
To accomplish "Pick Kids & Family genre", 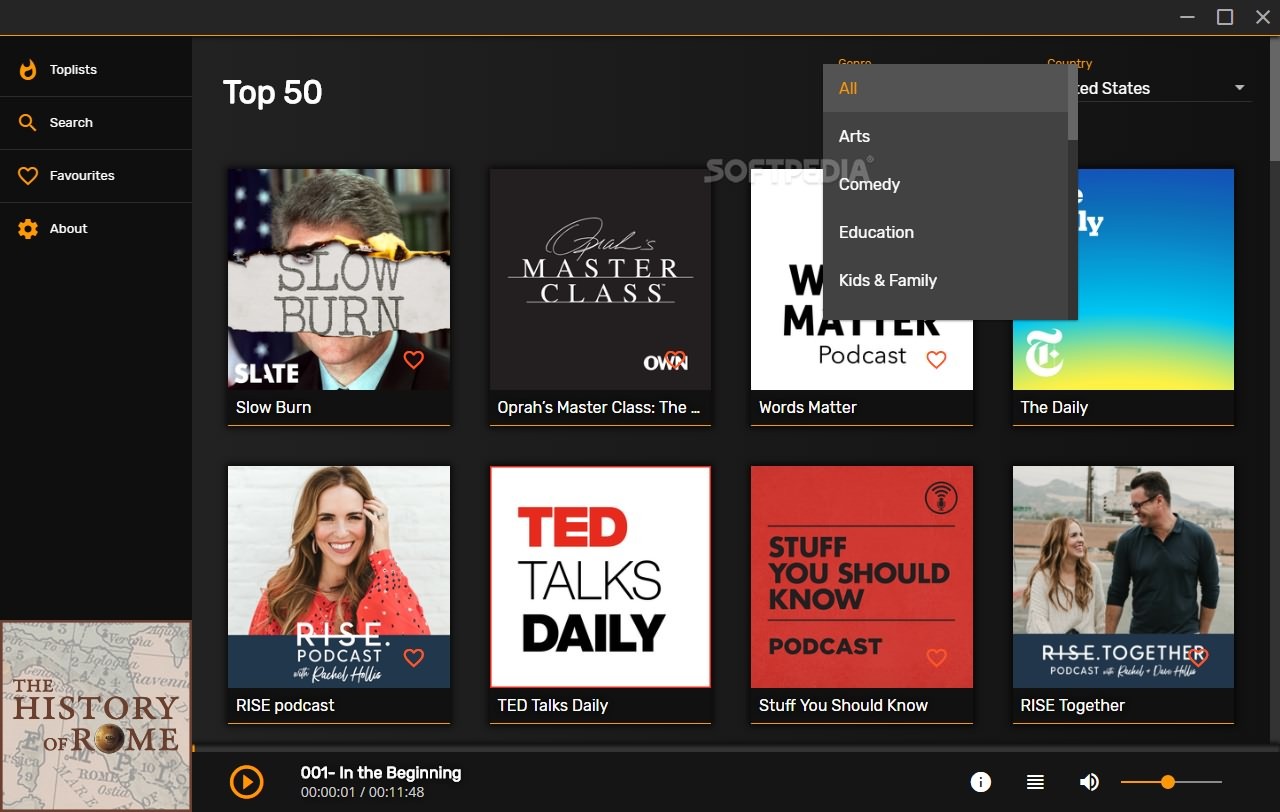I will (x=945, y=280).
